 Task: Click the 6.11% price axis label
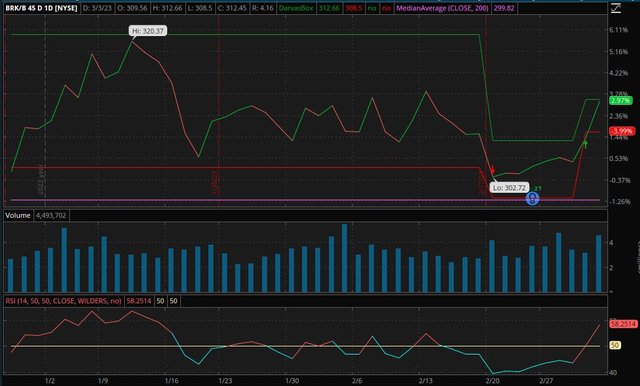click(618, 30)
